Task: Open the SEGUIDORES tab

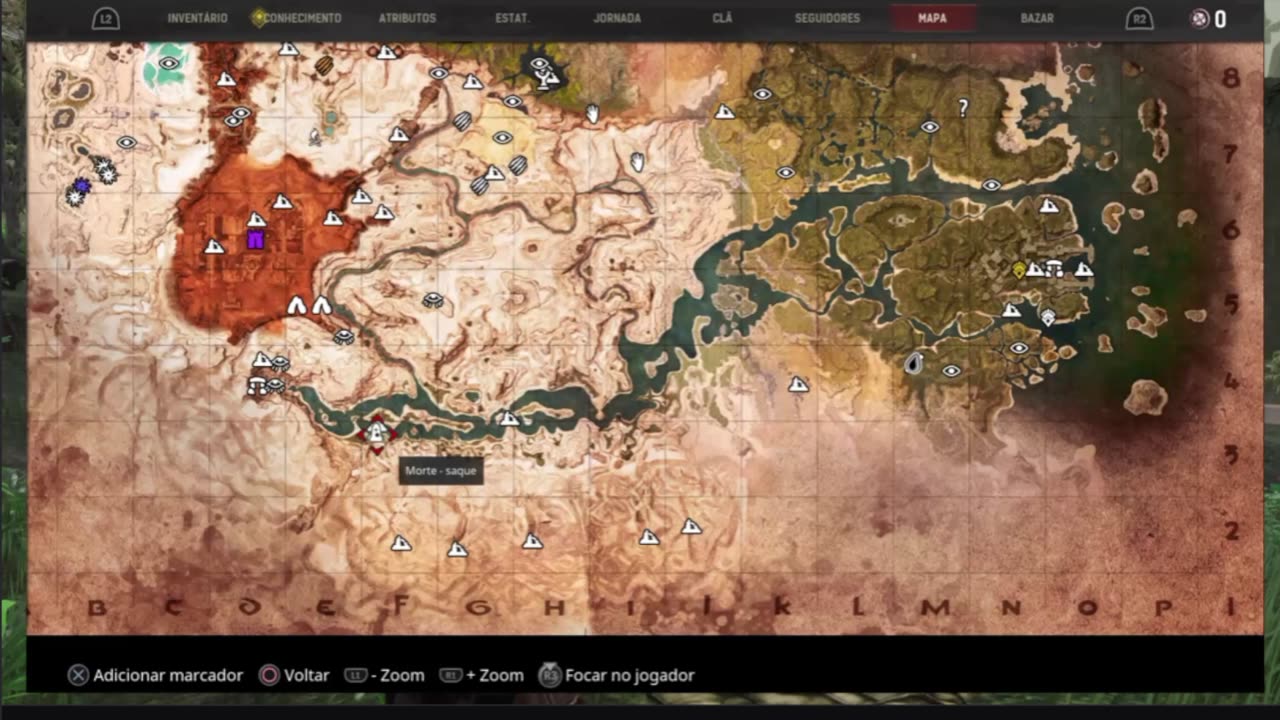Action: point(827,18)
